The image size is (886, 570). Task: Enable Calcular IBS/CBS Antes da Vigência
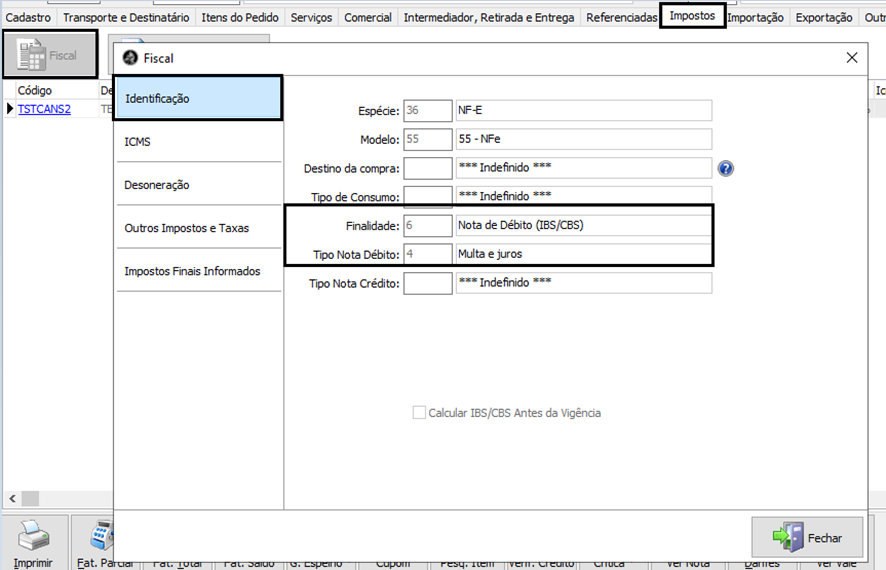(x=419, y=413)
